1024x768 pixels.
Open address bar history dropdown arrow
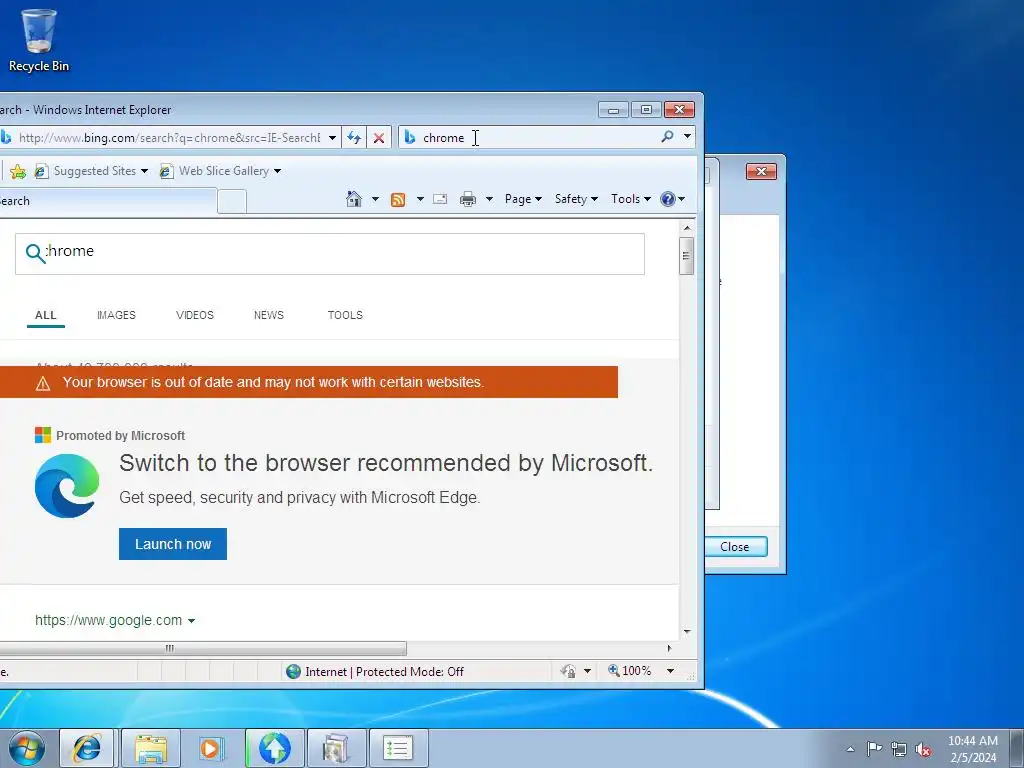tap(332, 138)
